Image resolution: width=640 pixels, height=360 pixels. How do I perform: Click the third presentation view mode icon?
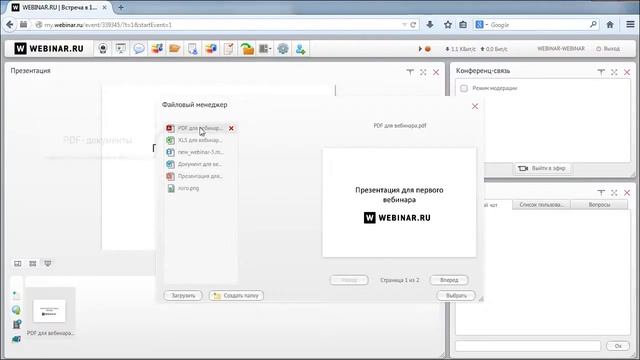pos(48,264)
